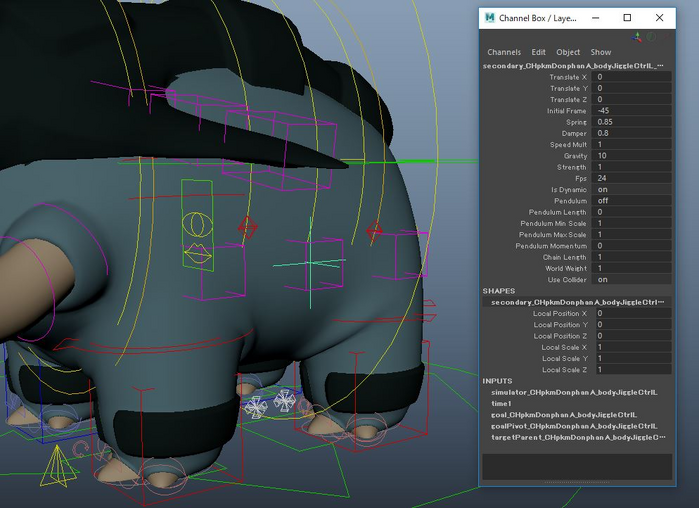The height and width of the screenshot is (508, 699).
Task: Click the Local Scale X value field
Action: (631, 347)
